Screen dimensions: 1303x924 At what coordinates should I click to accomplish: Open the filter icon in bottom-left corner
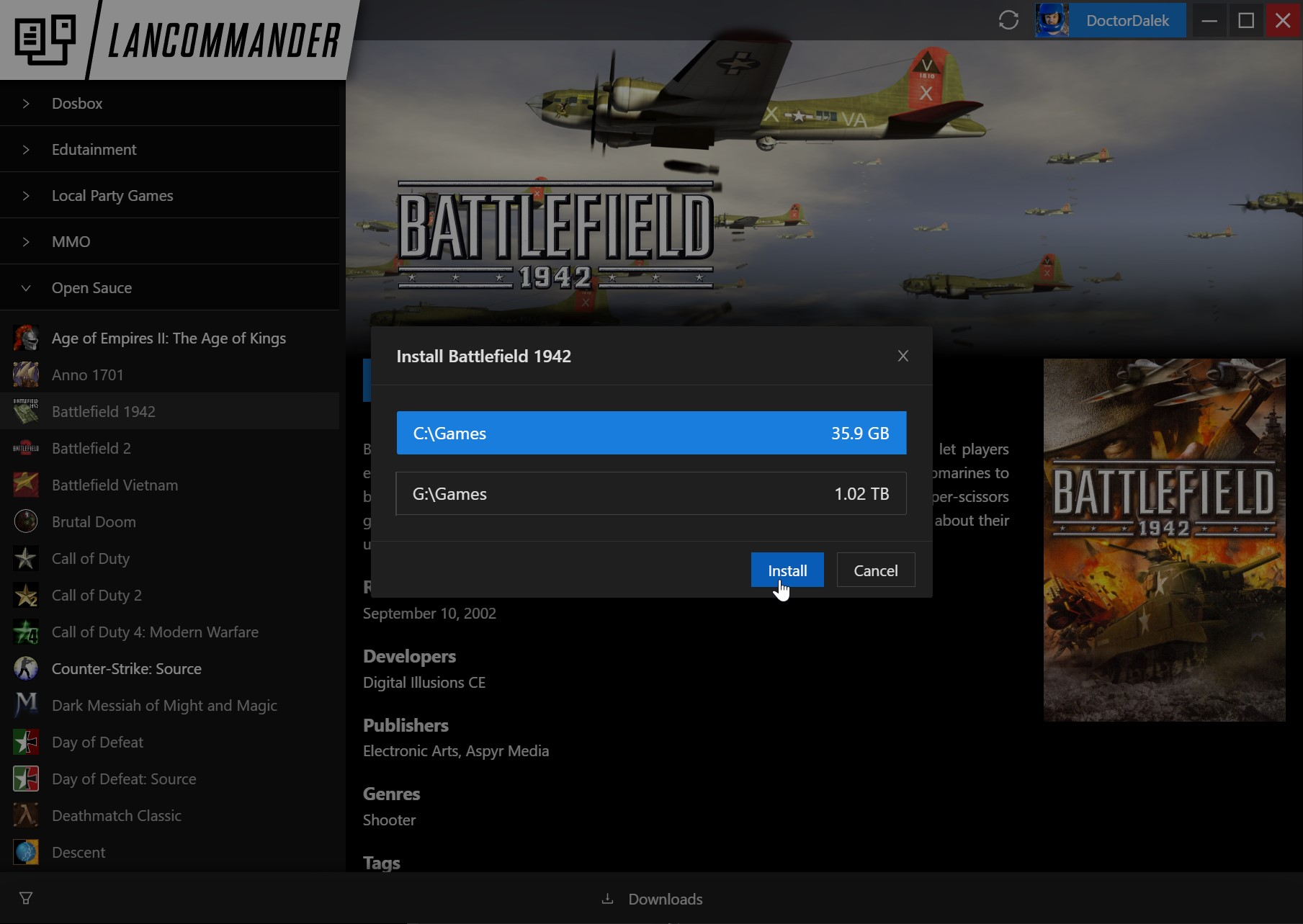pyautogui.click(x=26, y=897)
